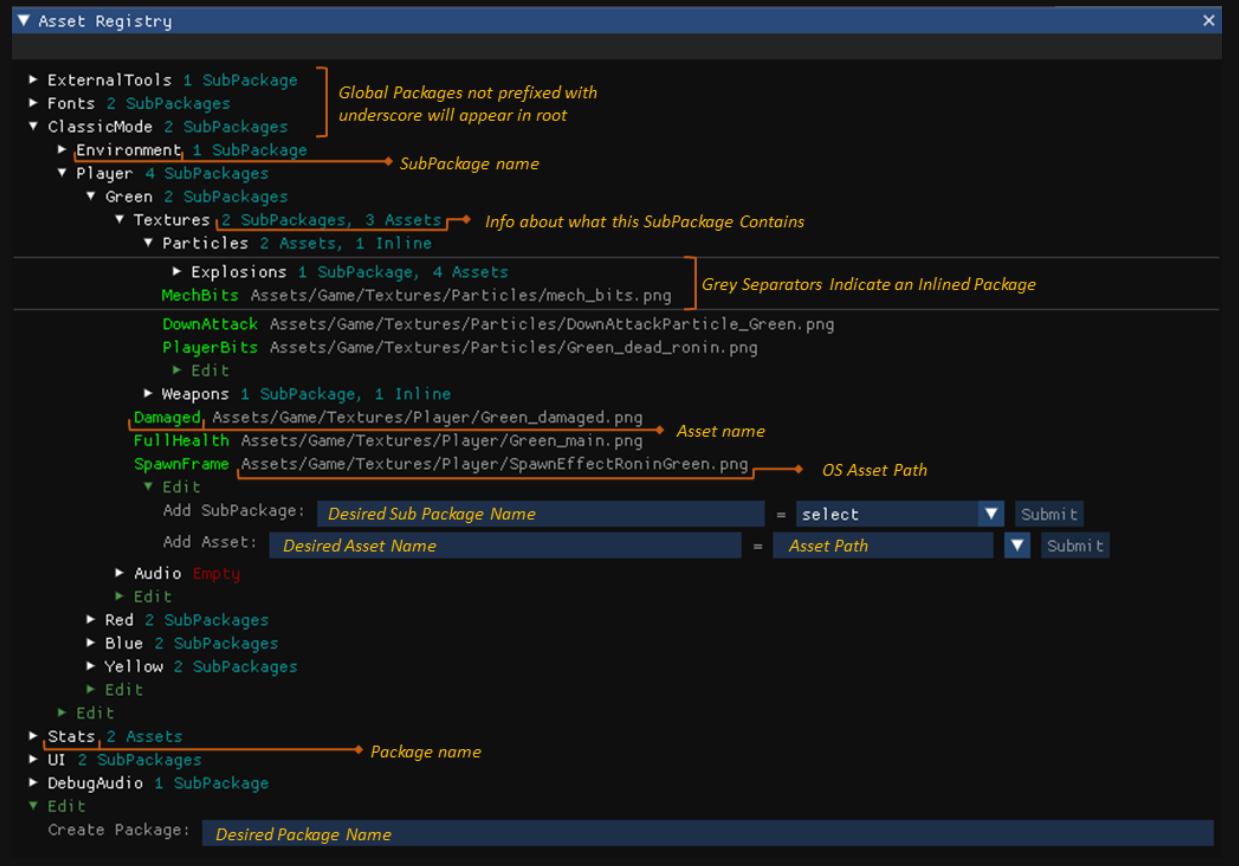
Task: Click '2 Assets' info next to Stats
Action: coord(144,736)
